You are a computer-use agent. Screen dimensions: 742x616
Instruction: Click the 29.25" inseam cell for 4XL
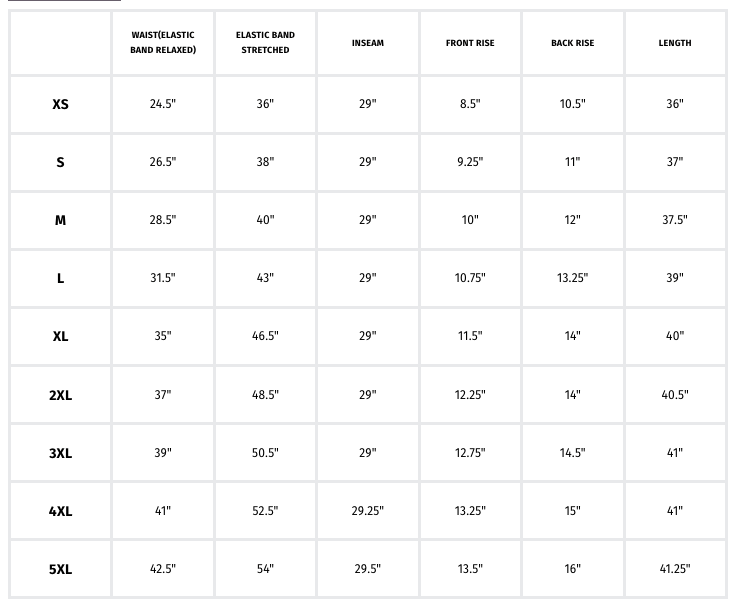pos(367,511)
